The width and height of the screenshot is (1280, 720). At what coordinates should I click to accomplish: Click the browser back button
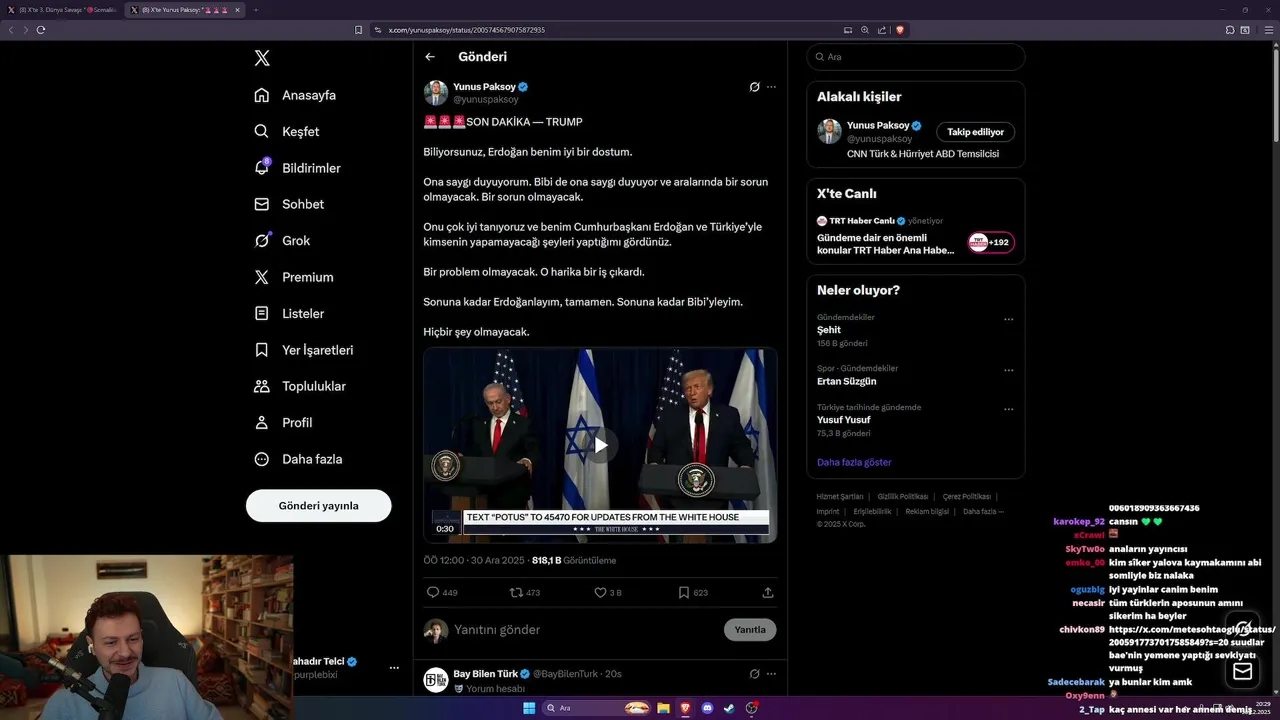click(11, 30)
